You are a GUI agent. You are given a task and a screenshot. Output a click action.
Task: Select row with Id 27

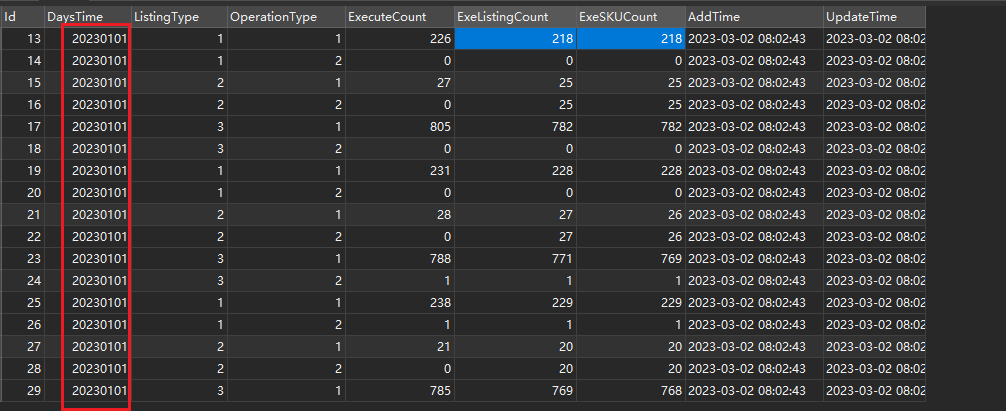tap(463, 346)
